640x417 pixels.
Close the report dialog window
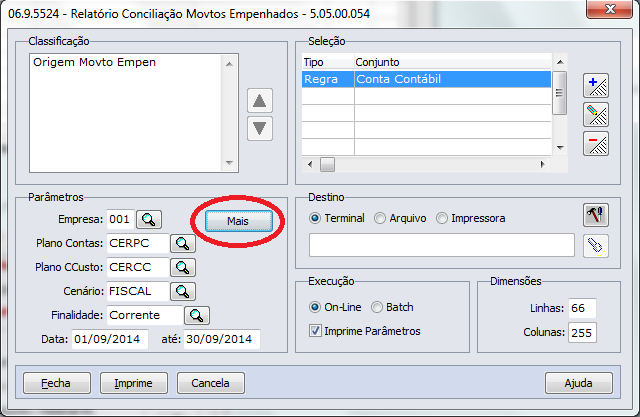click(x=610, y=9)
